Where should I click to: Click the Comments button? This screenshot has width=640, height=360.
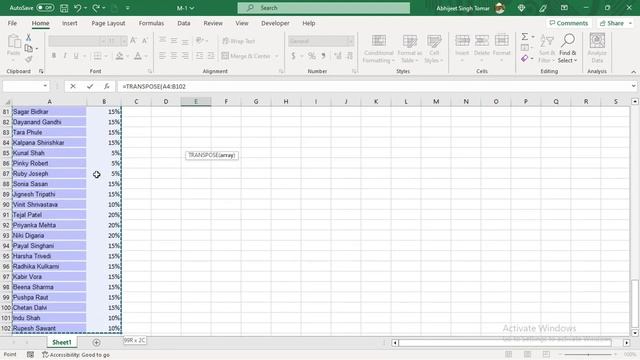coord(569,23)
